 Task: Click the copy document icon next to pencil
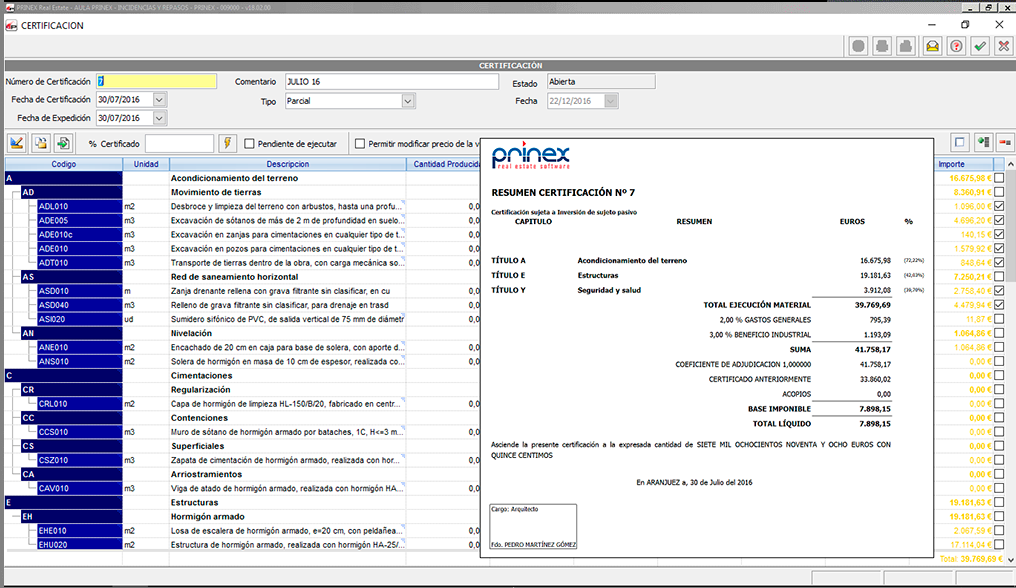(x=40, y=142)
